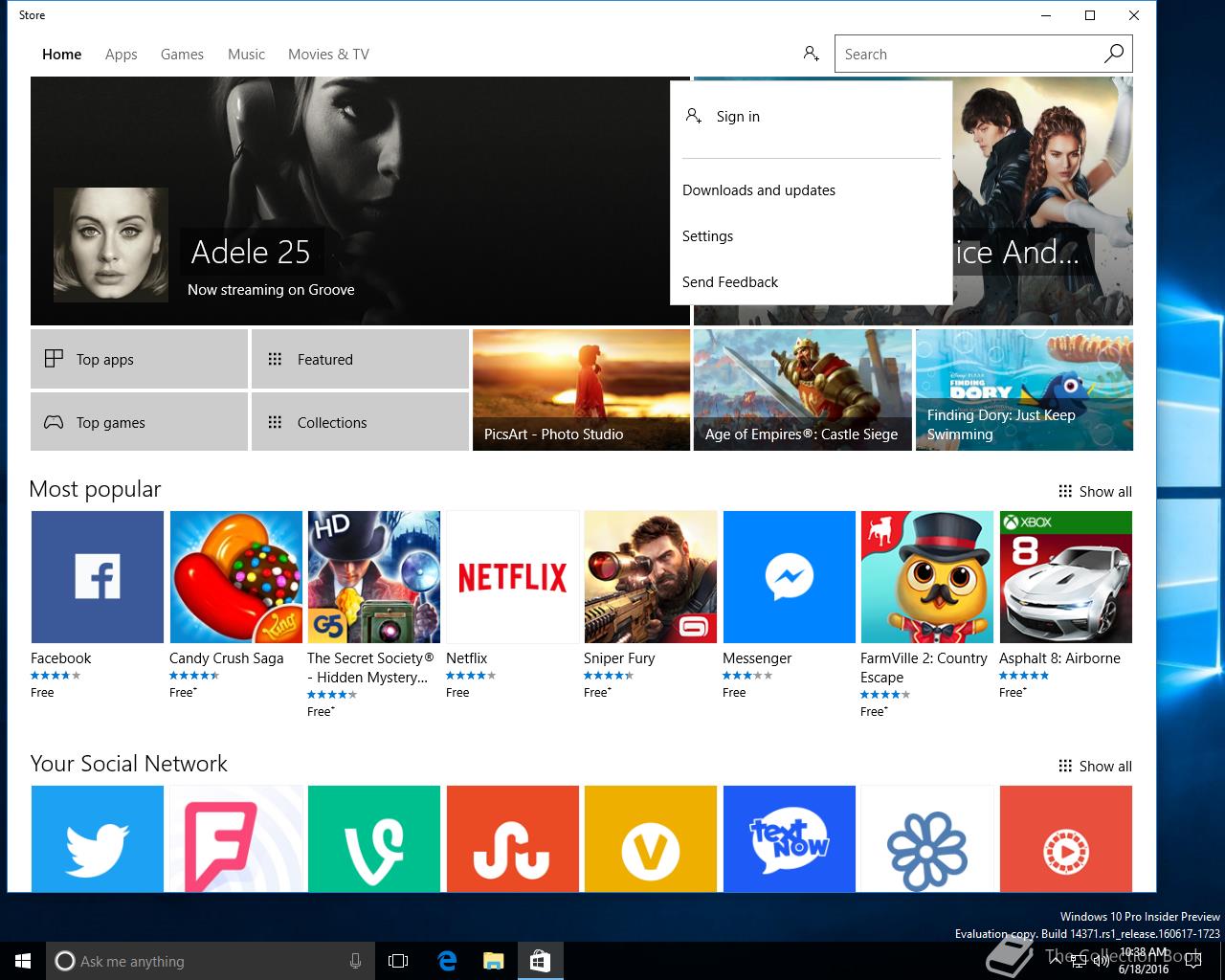This screenshot has width=1225, height=980.
Task: Switch to the Home tab
Action: point(61,55)
